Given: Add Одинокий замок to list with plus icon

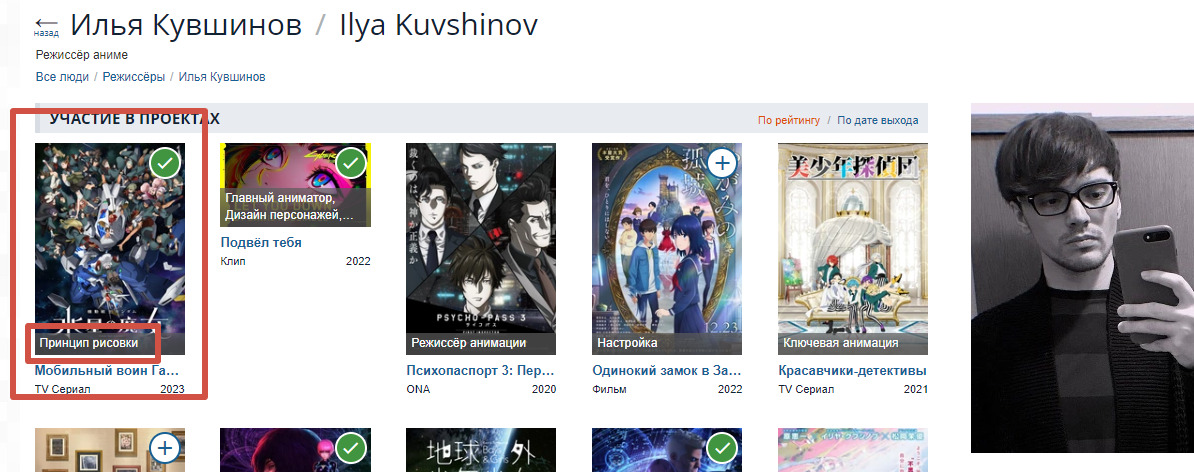Looking at the screenshot, I should point(723,162).
